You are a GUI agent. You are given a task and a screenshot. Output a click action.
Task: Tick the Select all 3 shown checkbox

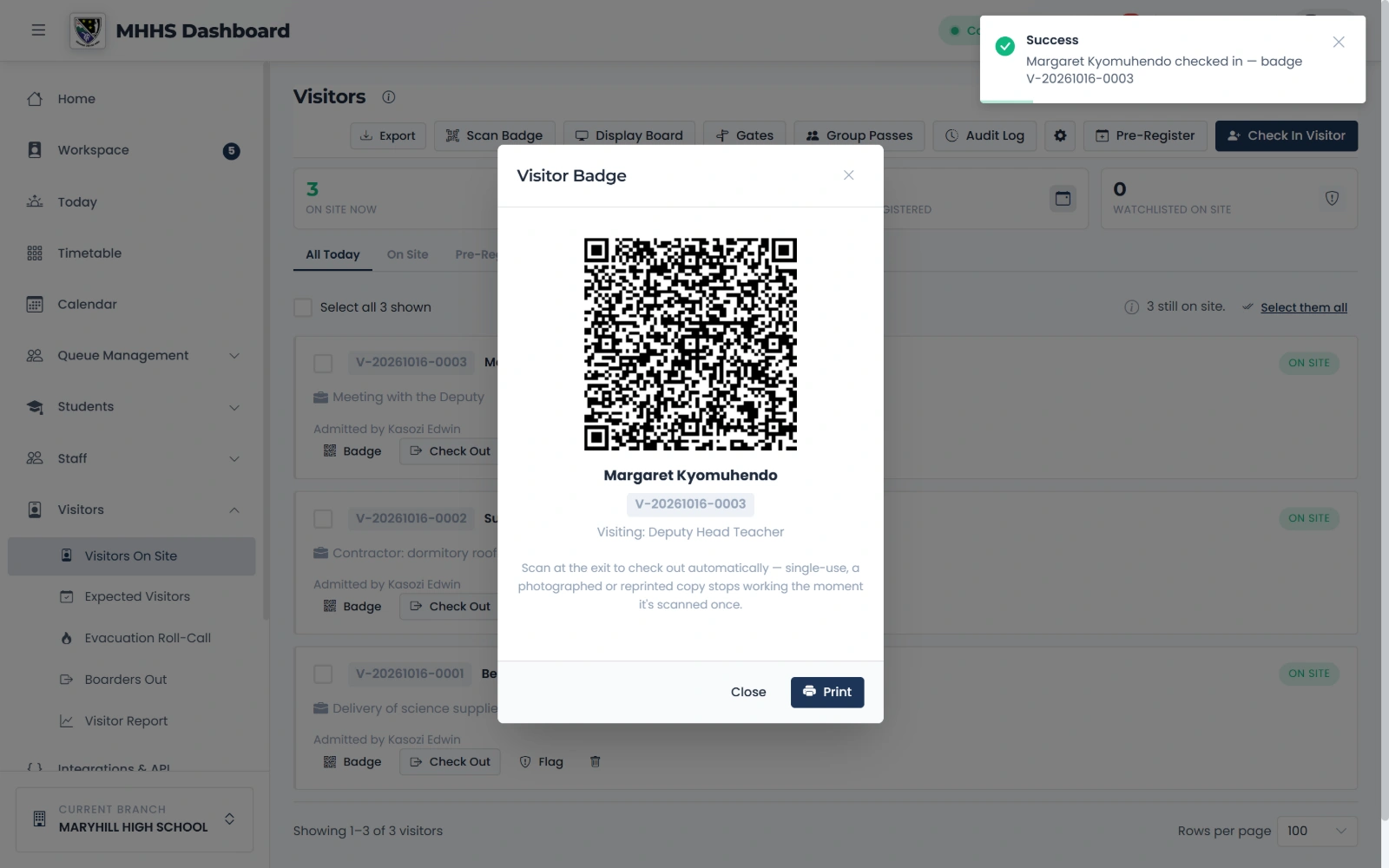pos(303,307)
